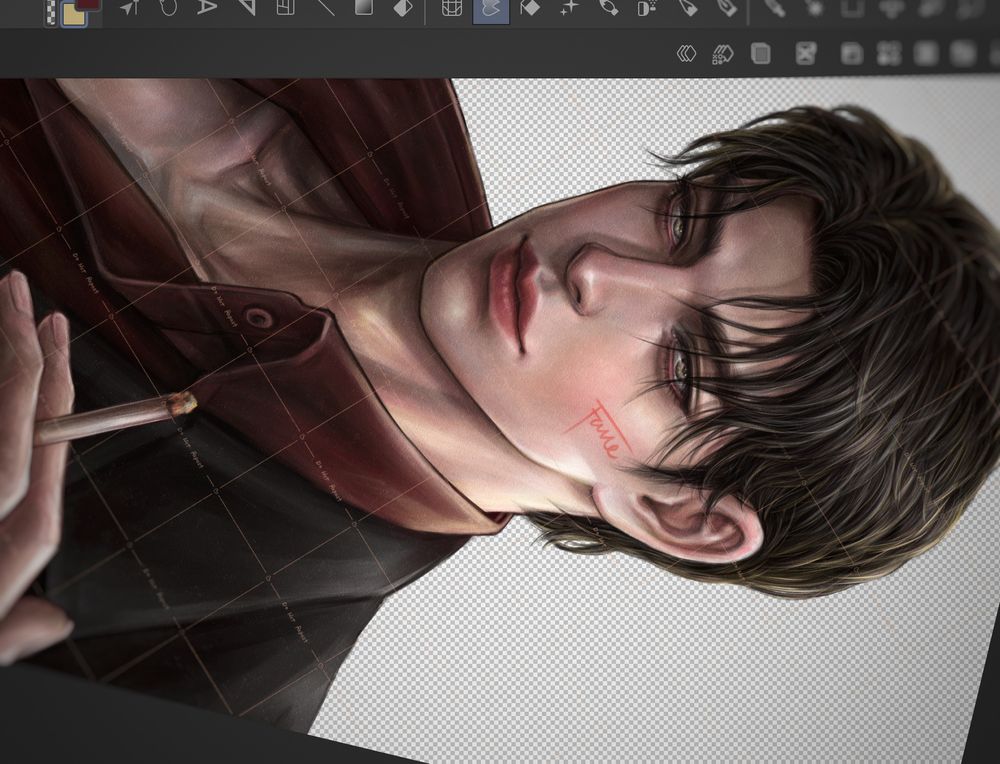Select the Fill bucket tool

pos(402,7)
